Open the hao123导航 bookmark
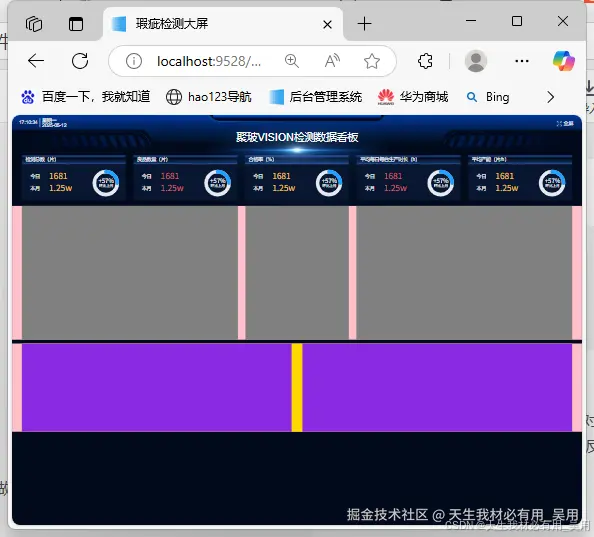Screen dimensions: 594x537 [209, 97]
